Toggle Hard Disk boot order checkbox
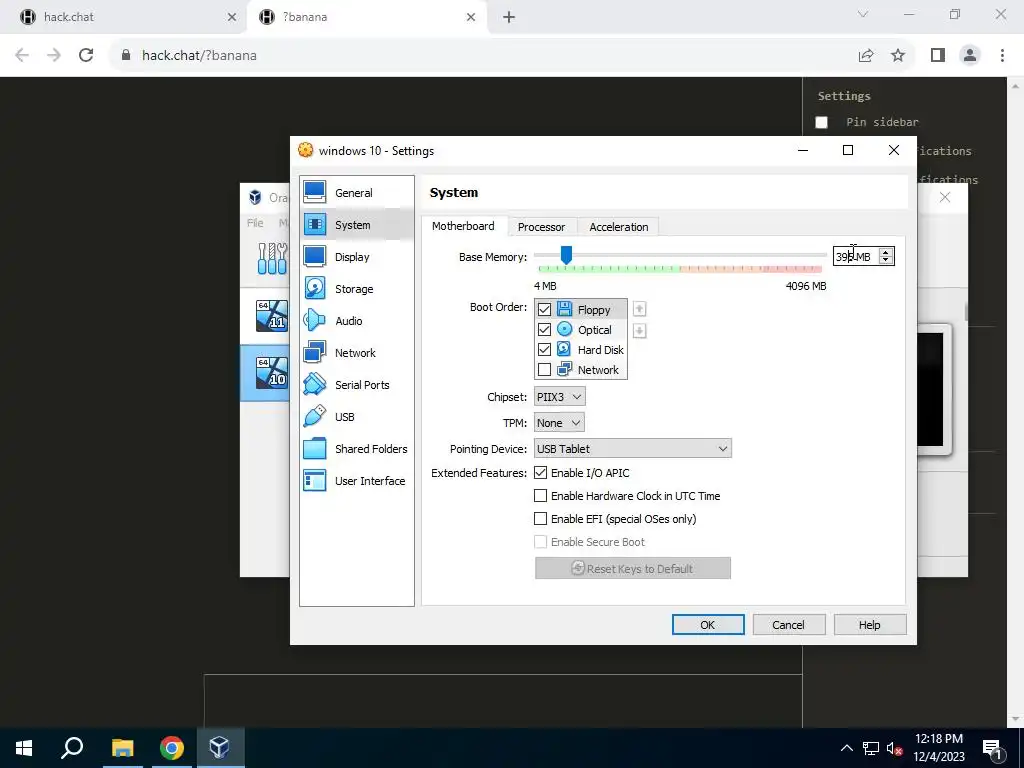The width and height of the screenshot is (1024, 768). (x=544, y=349)
